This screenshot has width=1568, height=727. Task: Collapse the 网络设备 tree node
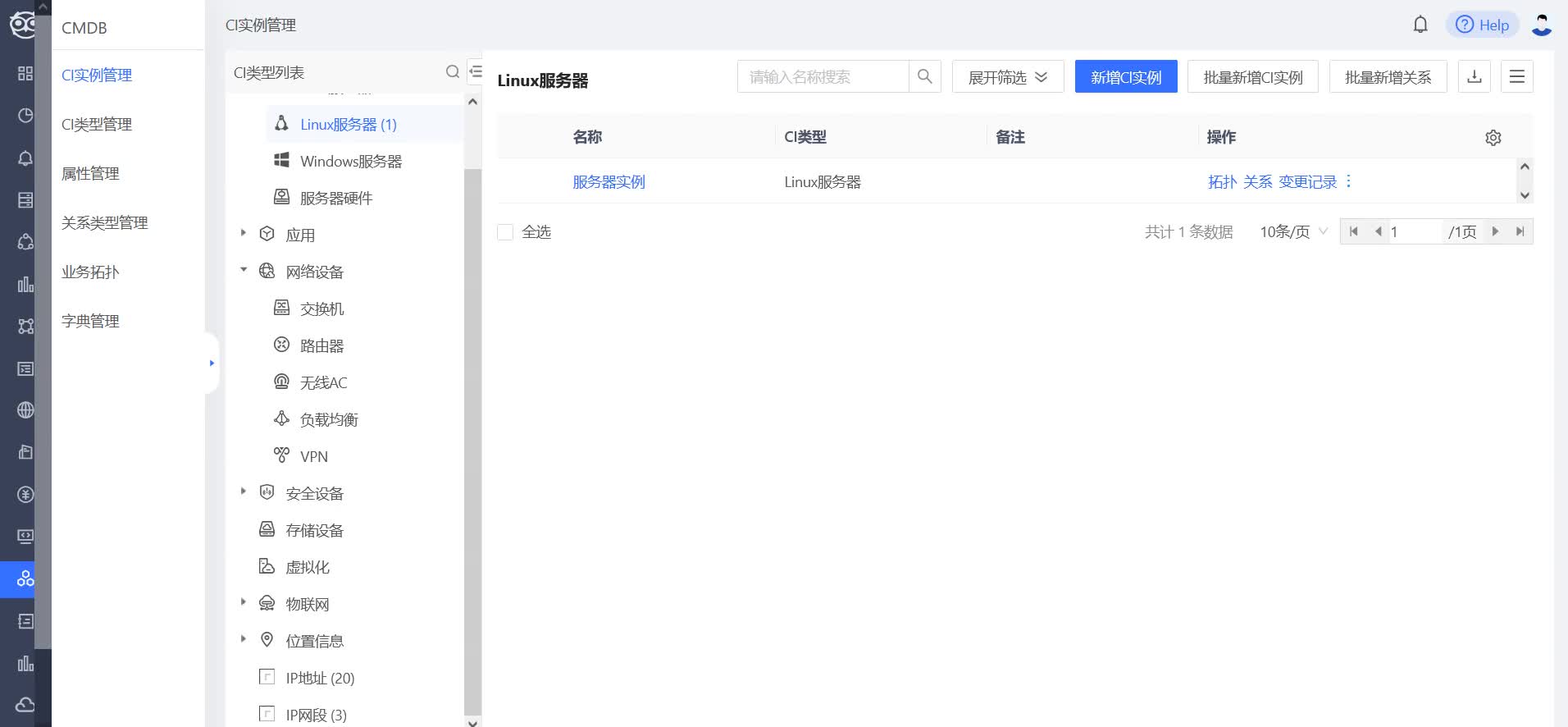[x=244, y=270]
